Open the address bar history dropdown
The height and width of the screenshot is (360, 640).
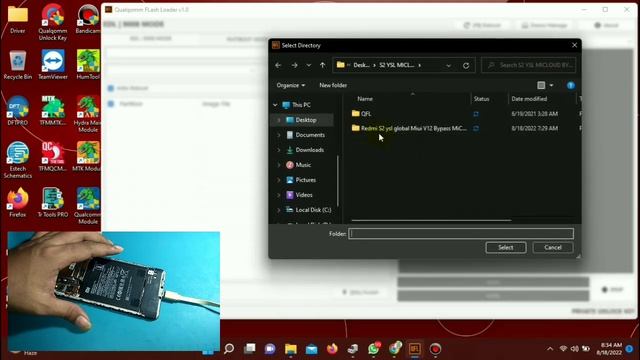(449, 65)
